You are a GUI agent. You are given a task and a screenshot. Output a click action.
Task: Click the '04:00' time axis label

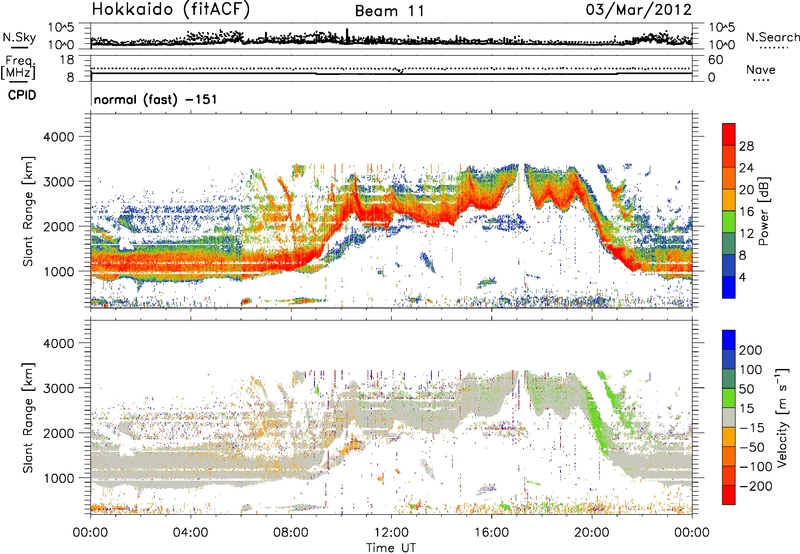(x=191, y=533)
